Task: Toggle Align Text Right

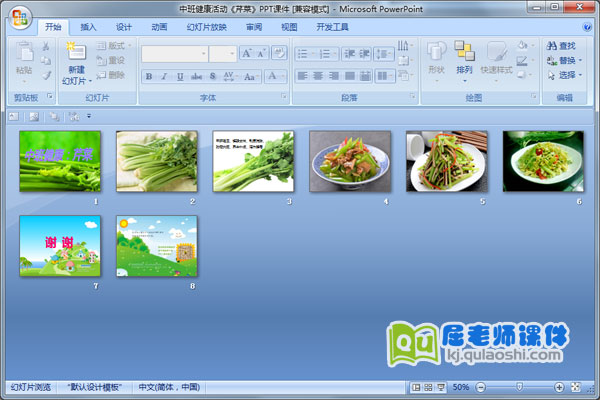Action: [334, 76]
